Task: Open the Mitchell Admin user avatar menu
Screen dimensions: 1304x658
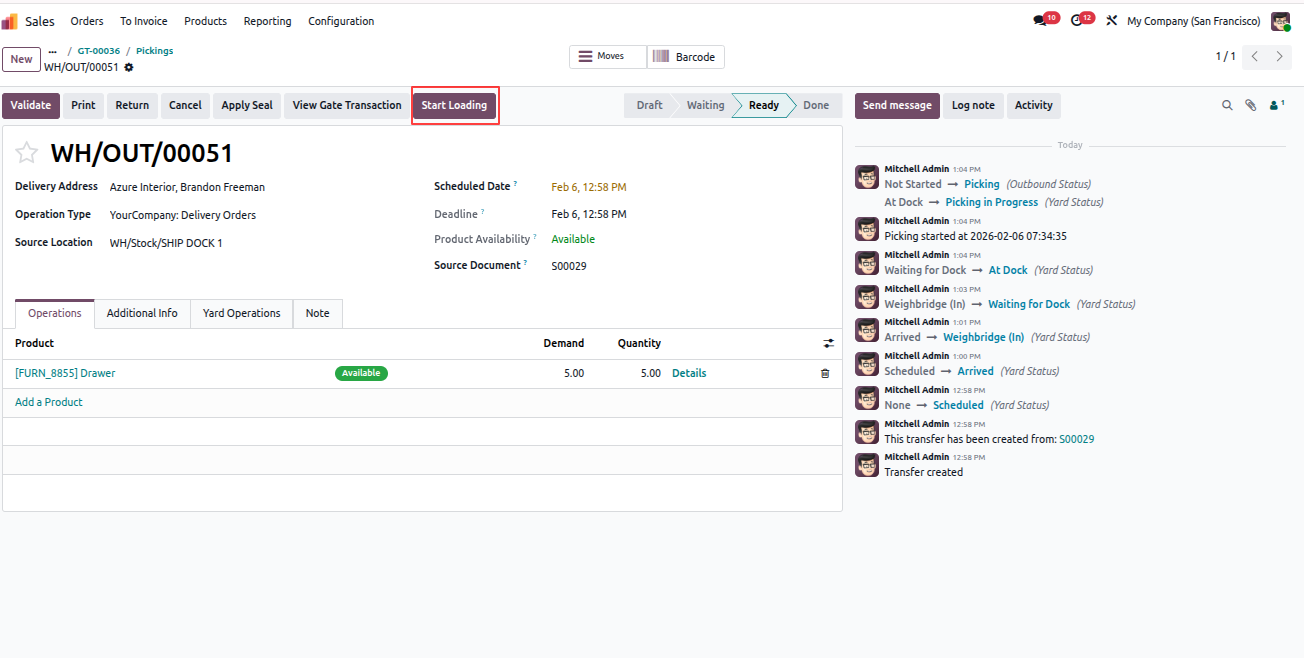Action: 1280,21
